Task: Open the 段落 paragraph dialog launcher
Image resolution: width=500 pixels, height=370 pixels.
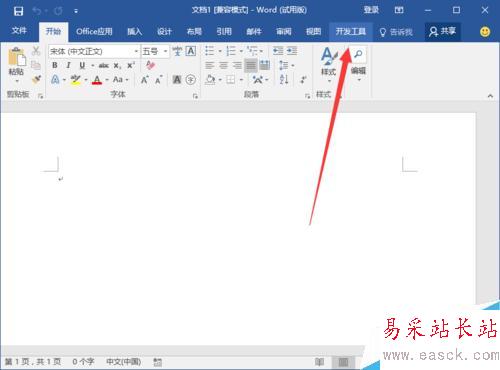Action: tap(307, 96)
